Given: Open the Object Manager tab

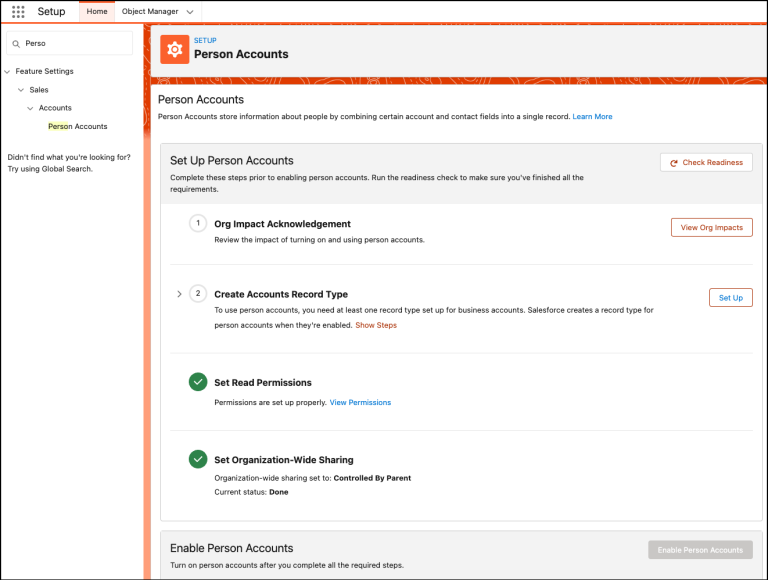Looking at the screenshot, I should tap(150, 11).
